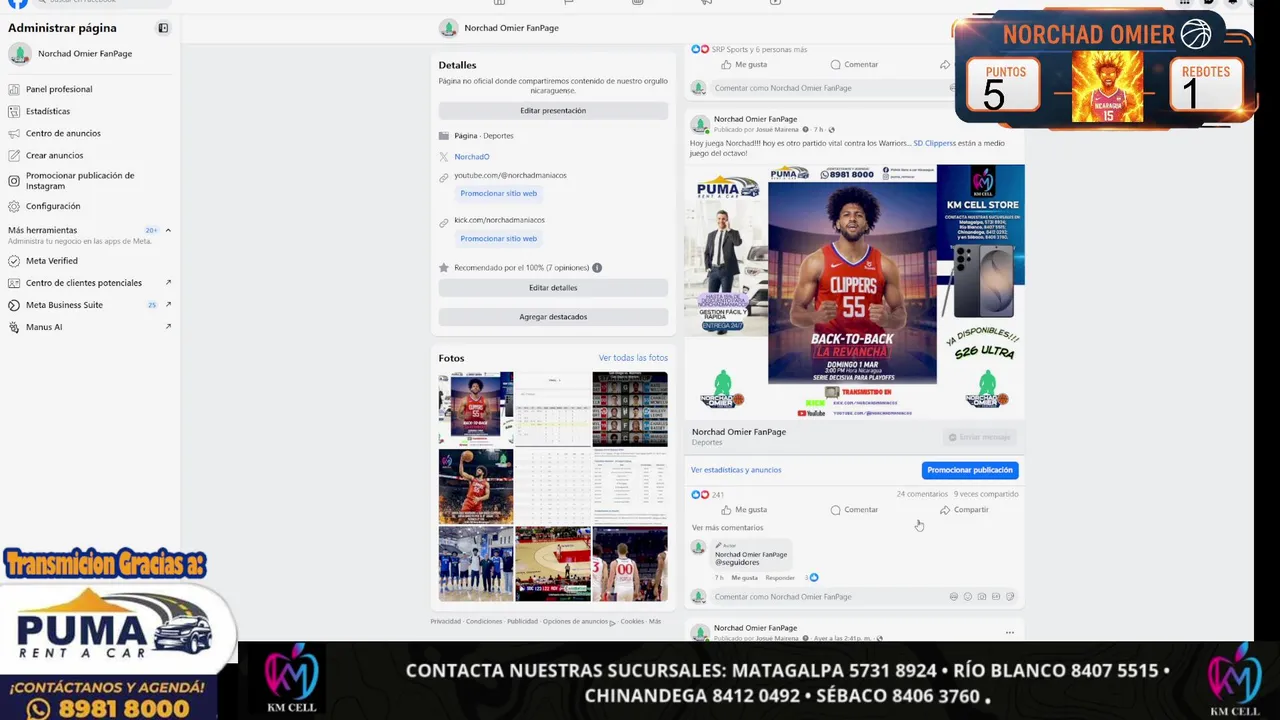Open the 9 veces compartido link
This screenshot has height=720, width=1280.
[986, 494]
